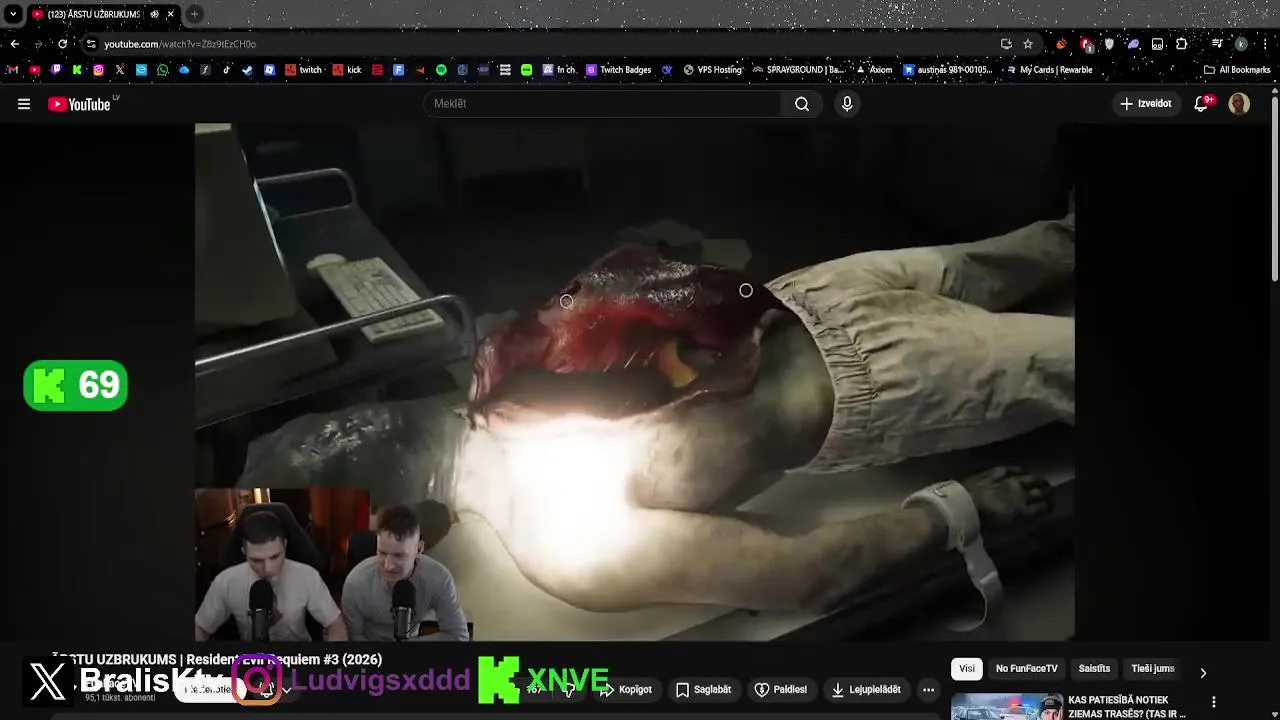The height and width of the screenshot is (720, 1280).
Task: Open the Twitch Badges bookmark
Action: tap(619, 70)
